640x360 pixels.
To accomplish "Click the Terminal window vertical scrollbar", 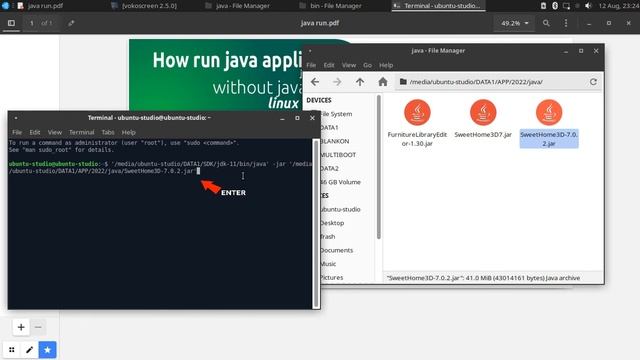I will tap(316, 224).
